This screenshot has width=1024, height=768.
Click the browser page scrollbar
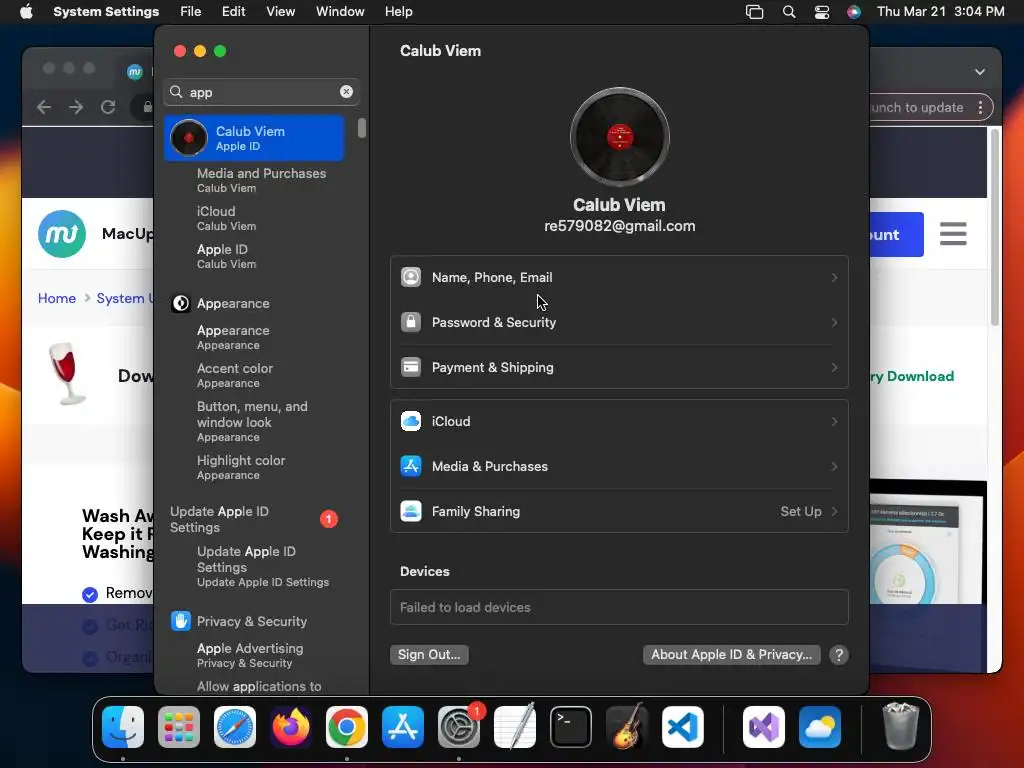click(995, 227)
